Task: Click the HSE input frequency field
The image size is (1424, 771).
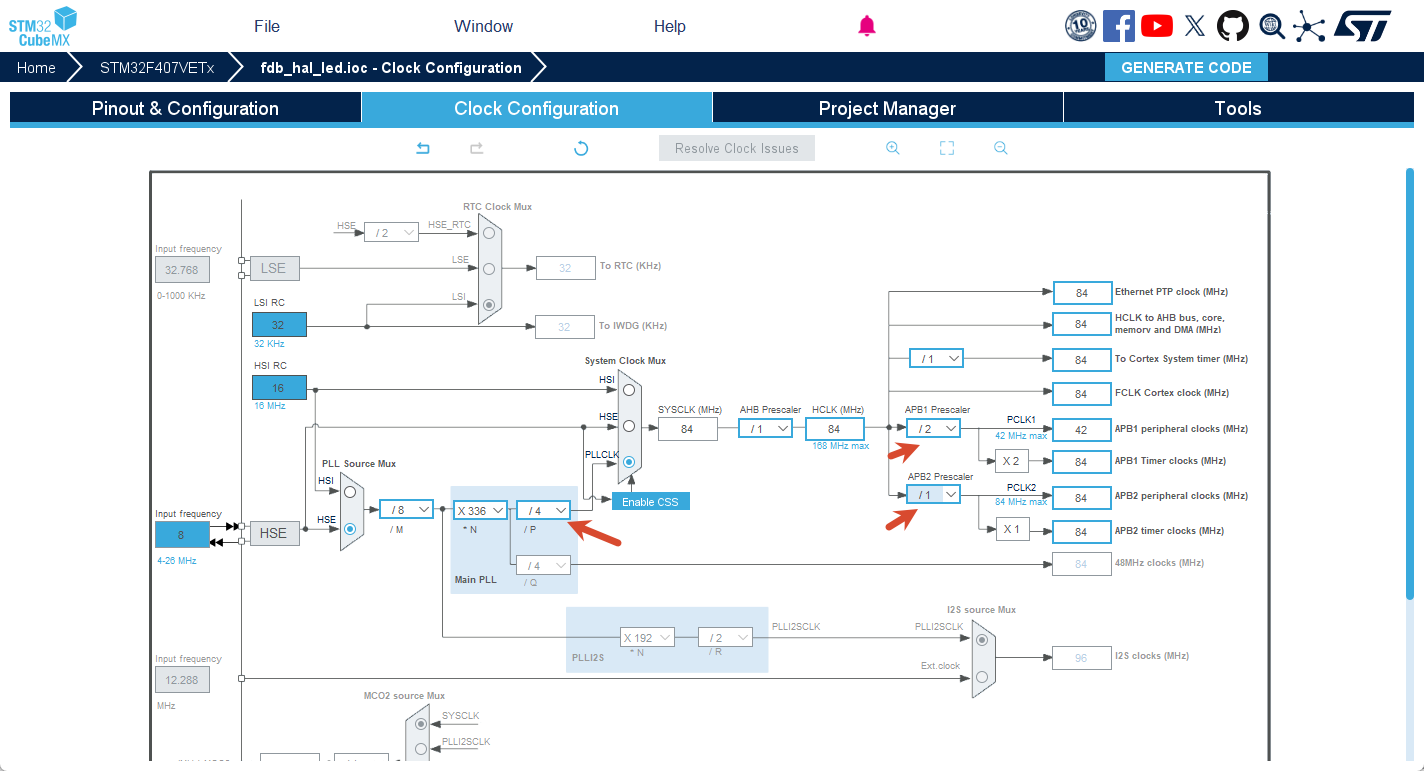Action: click(182, 535)
